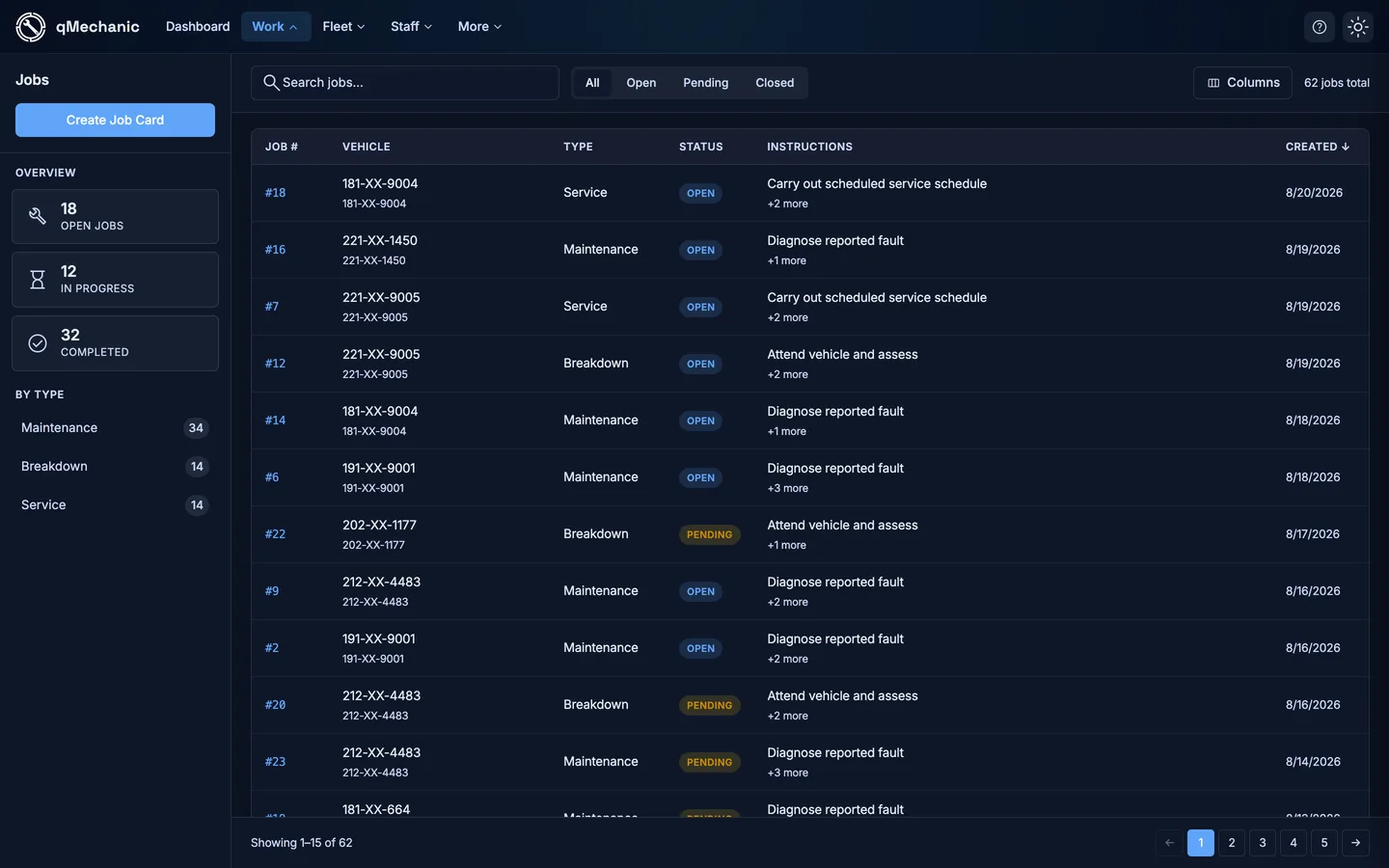Go to previous page arrow
Image resolution: width=1389 pixels, height=868 pixels.
pos(1170,843)
